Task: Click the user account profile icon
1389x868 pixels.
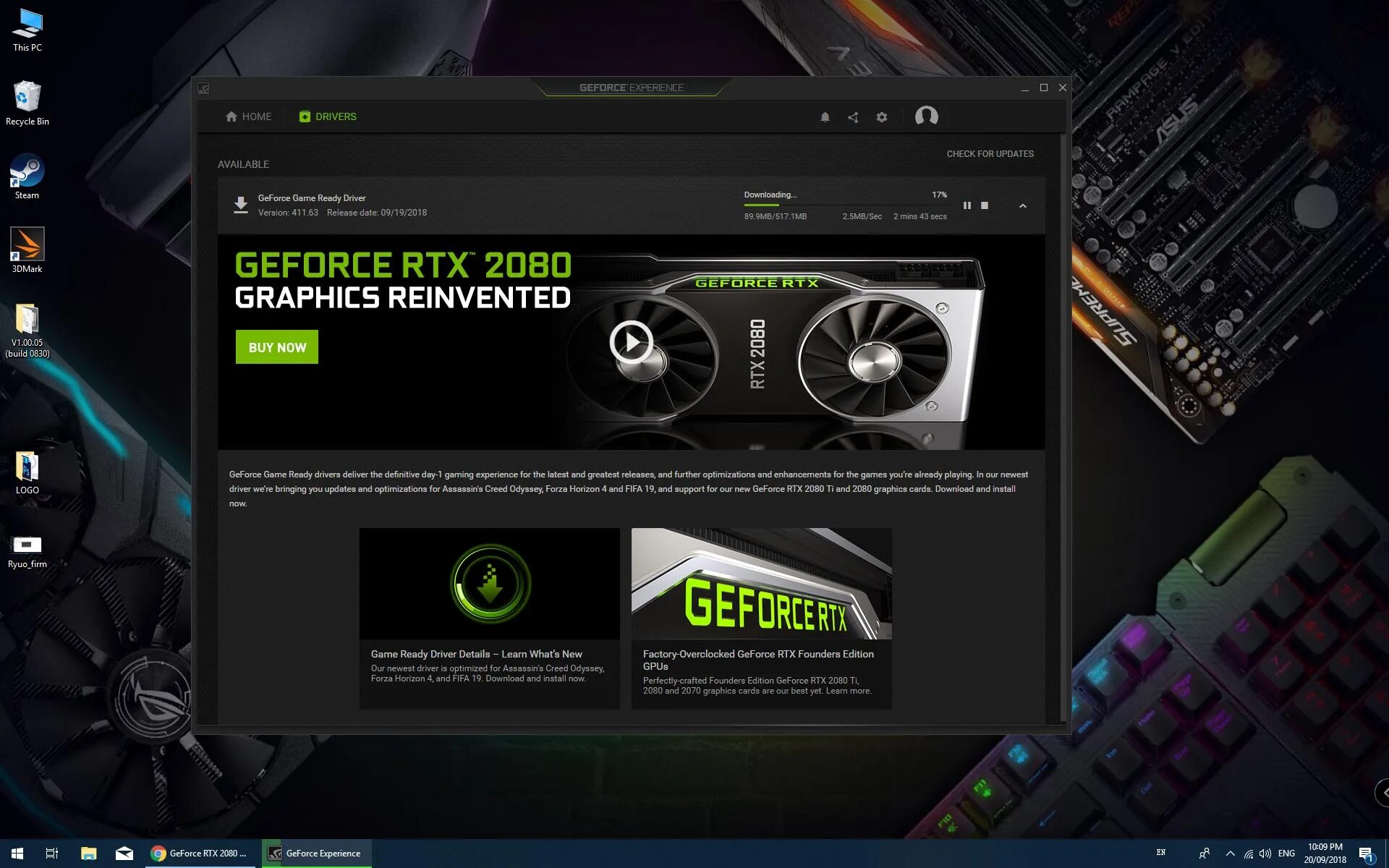Action: [925, 116]
